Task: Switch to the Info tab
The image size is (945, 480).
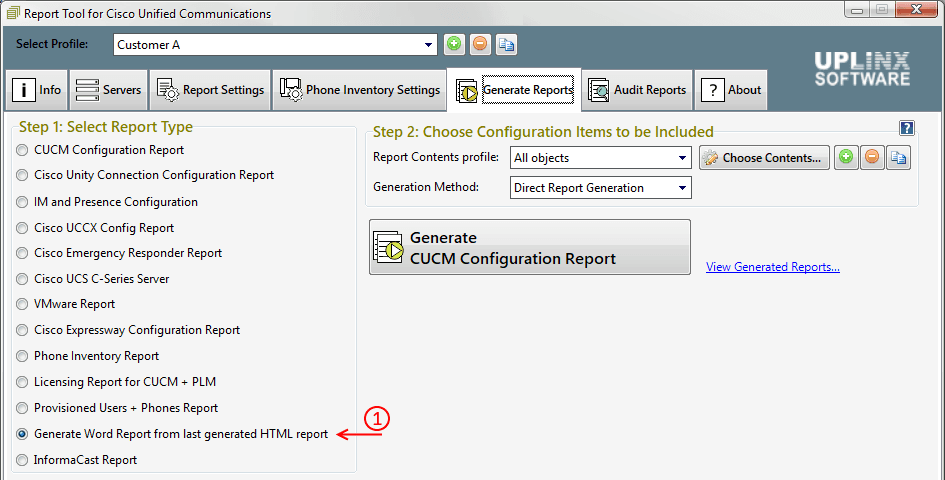Action: [37, 90]
